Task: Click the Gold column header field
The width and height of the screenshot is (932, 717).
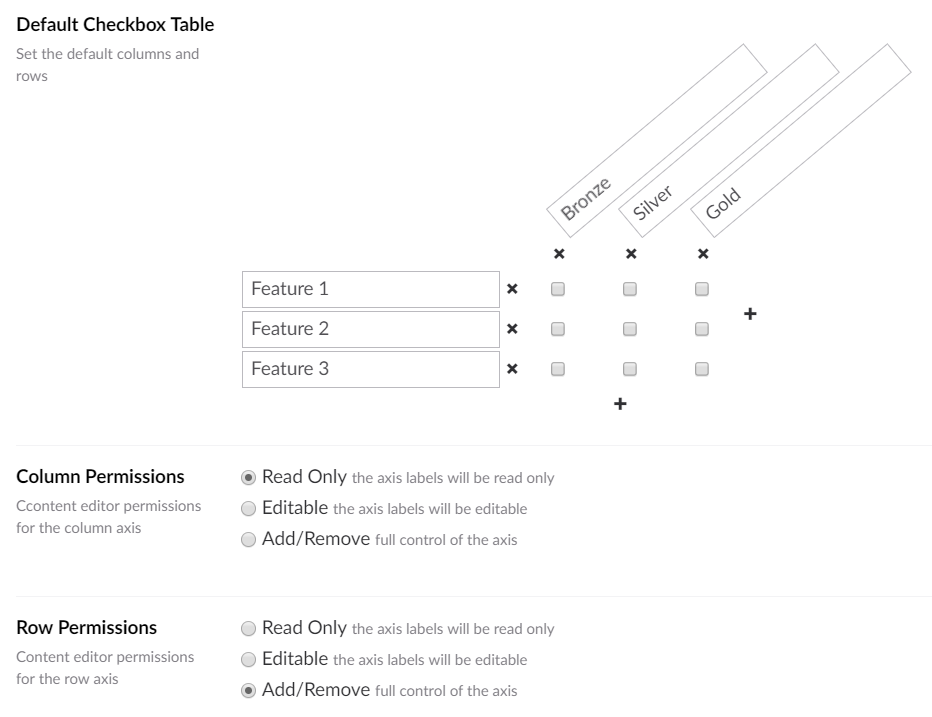Action: click(801, 141)
